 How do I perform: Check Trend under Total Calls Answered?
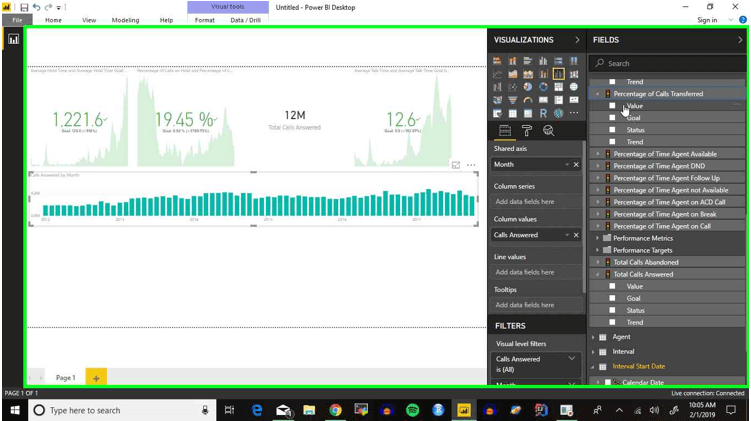(x=612, y=322)
